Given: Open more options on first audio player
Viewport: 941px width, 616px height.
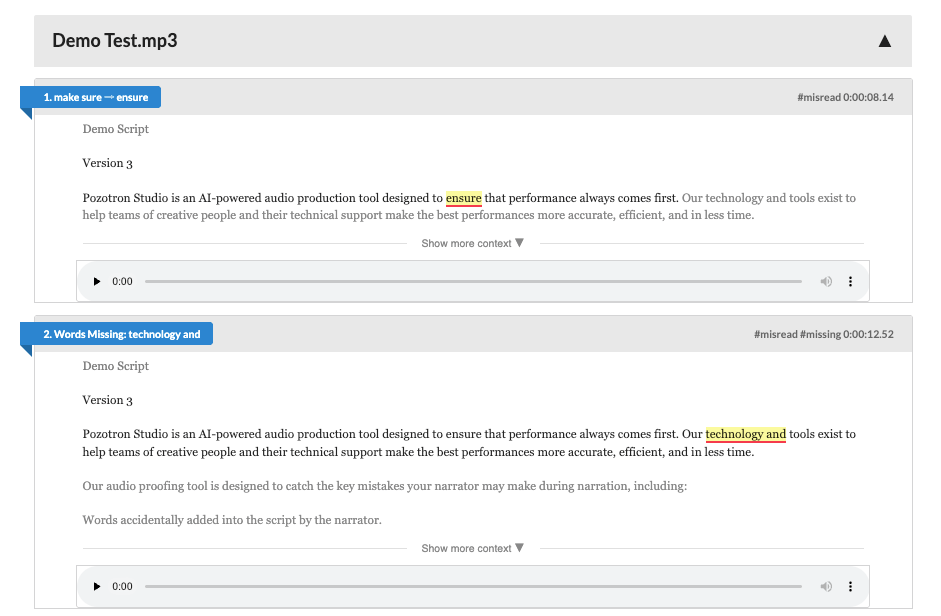Looking at the screenshot, I should click(x=850, y=282).
